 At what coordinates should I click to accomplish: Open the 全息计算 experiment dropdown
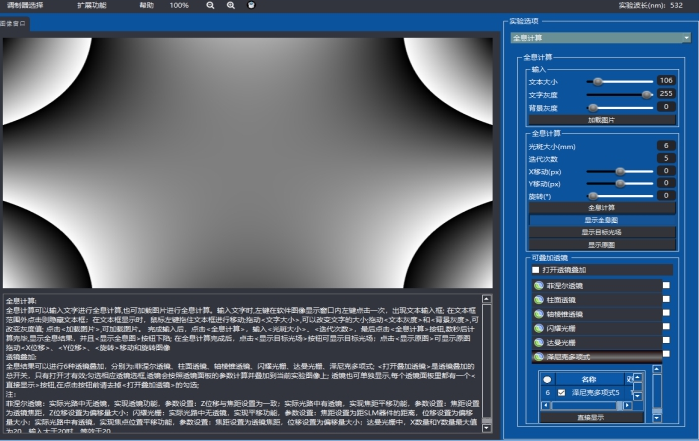600,38
